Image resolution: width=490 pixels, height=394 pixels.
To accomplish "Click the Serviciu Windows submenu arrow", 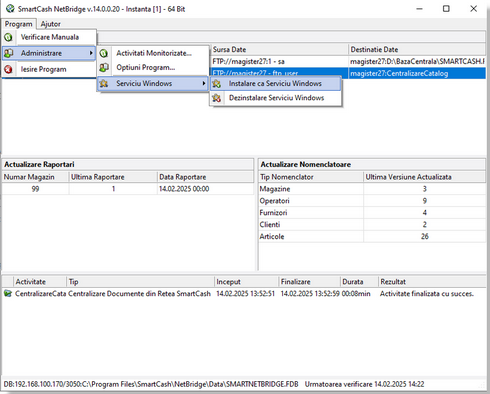I will (x=203, y=83).
